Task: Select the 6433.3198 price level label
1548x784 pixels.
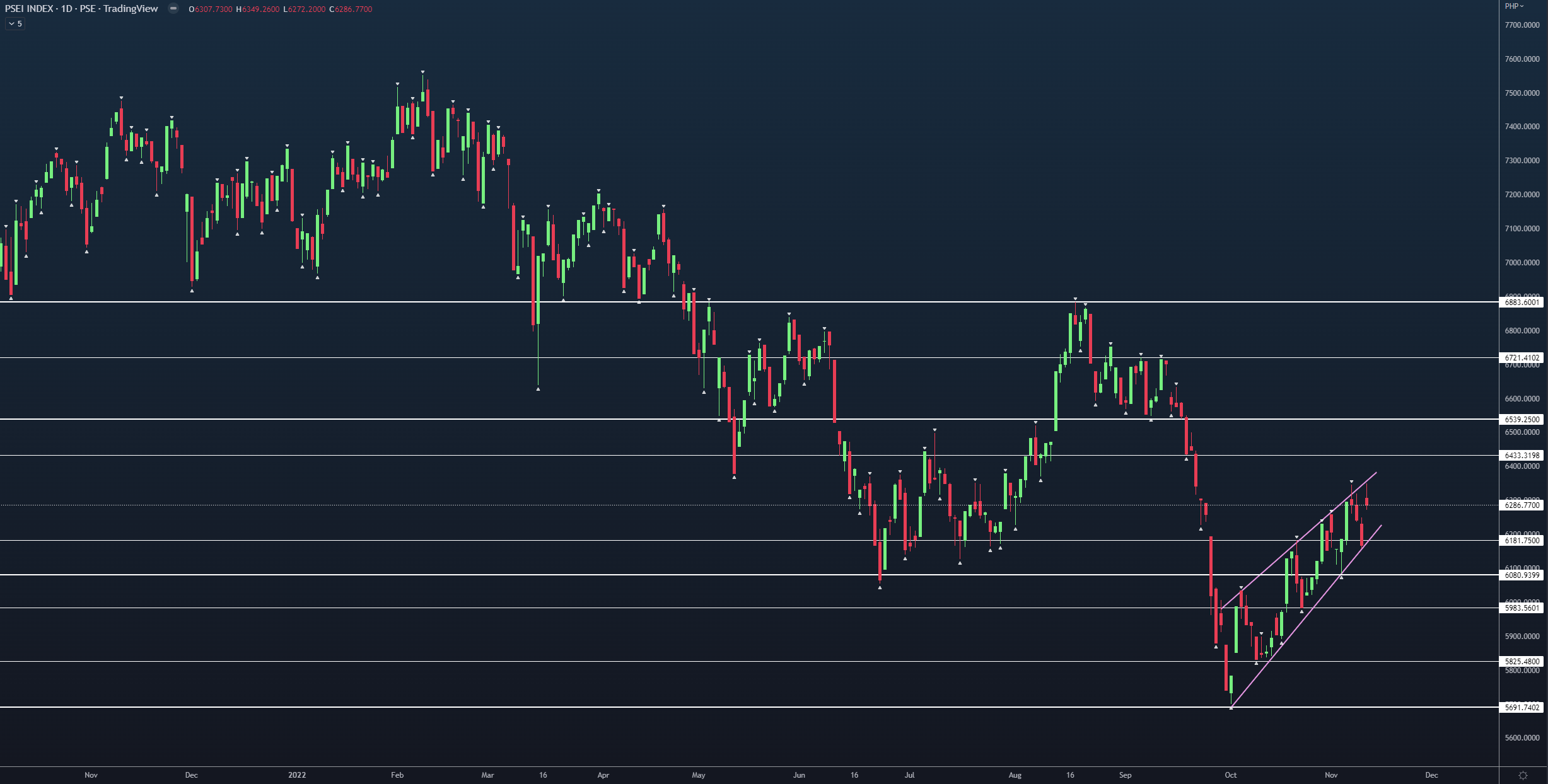Action: click(1522, 456)
